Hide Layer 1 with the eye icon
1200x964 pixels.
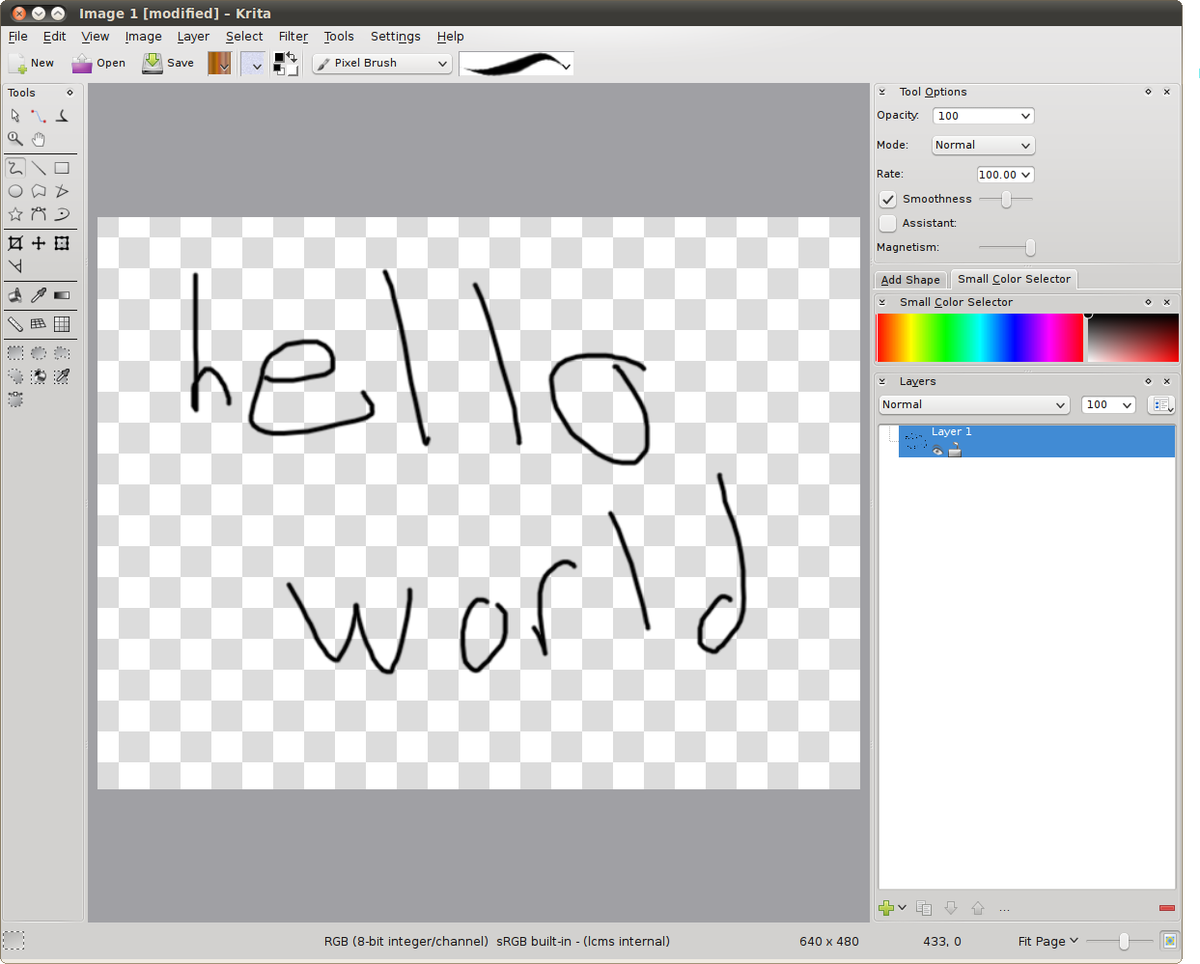[x=938, y=451]
